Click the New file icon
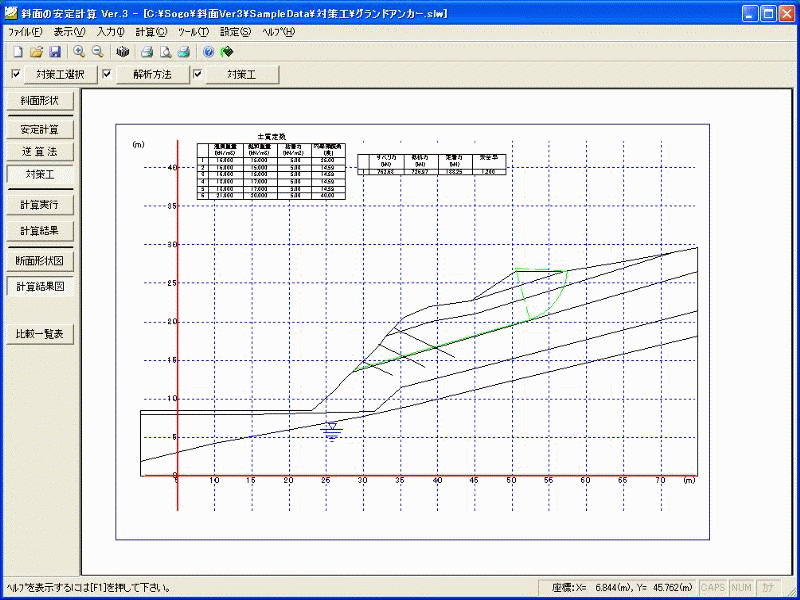 coord(17,51)
